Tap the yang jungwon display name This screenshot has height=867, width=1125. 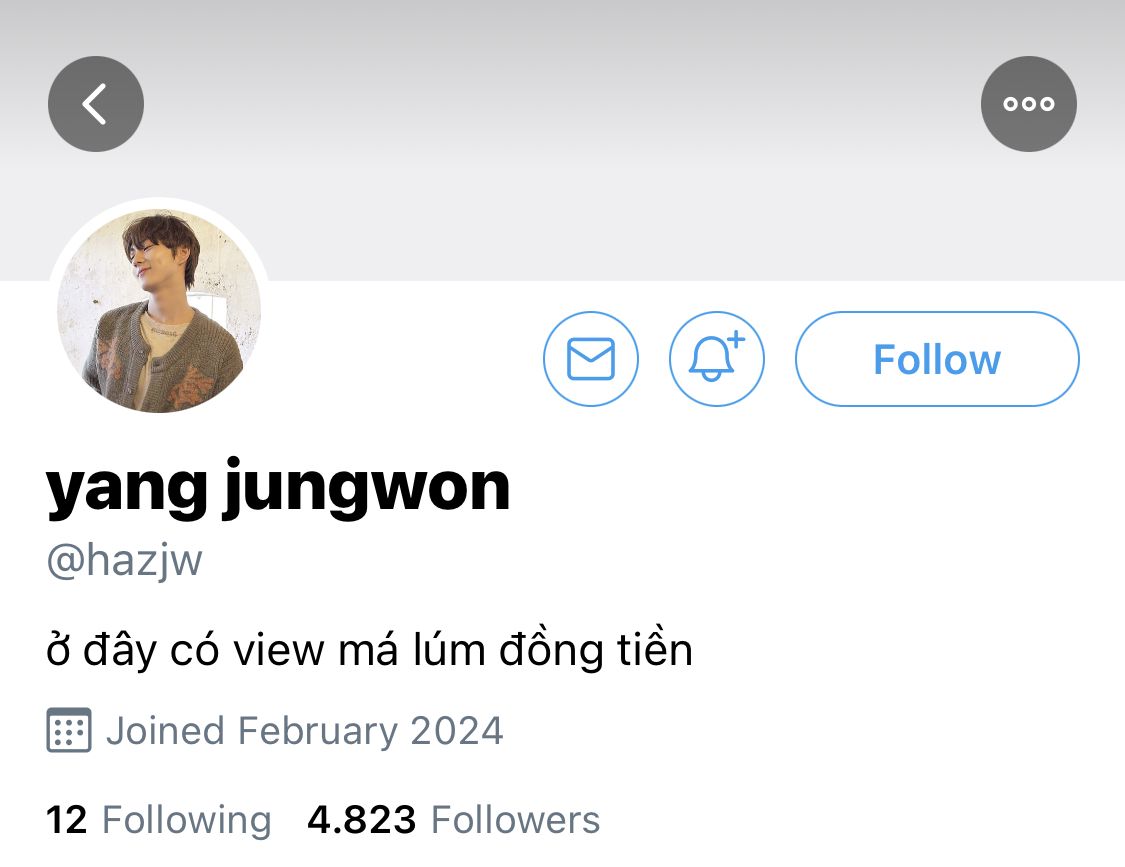pyautogui.click(x=278, y=488)
